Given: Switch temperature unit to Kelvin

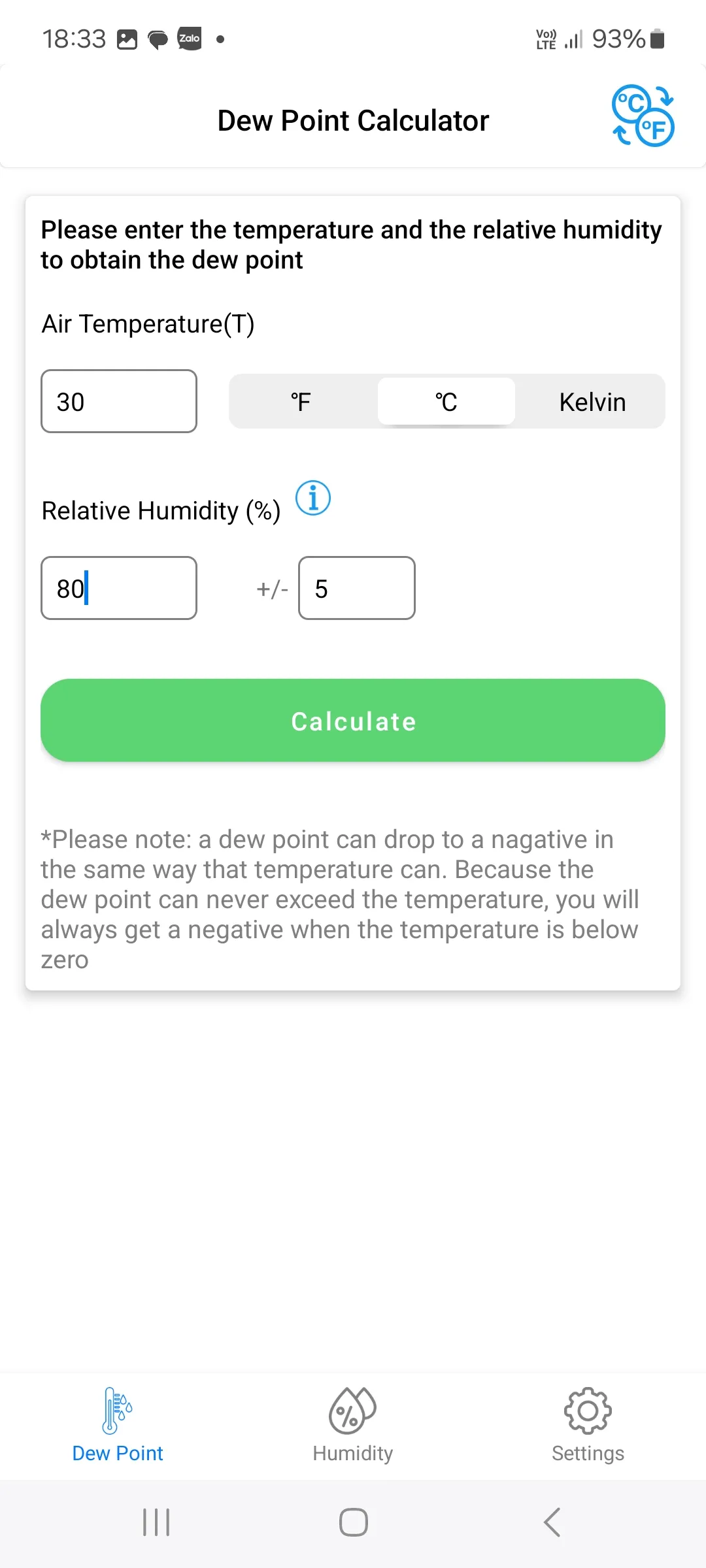Looking at the screenshot, I should 592,402.
